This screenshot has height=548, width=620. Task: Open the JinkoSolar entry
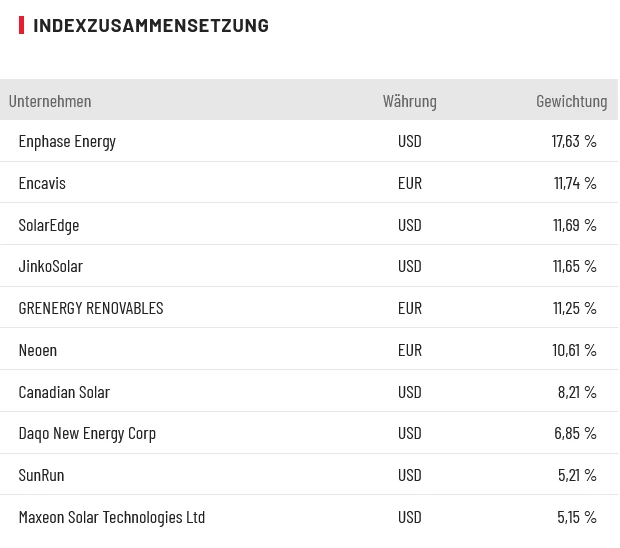point(51,266)
